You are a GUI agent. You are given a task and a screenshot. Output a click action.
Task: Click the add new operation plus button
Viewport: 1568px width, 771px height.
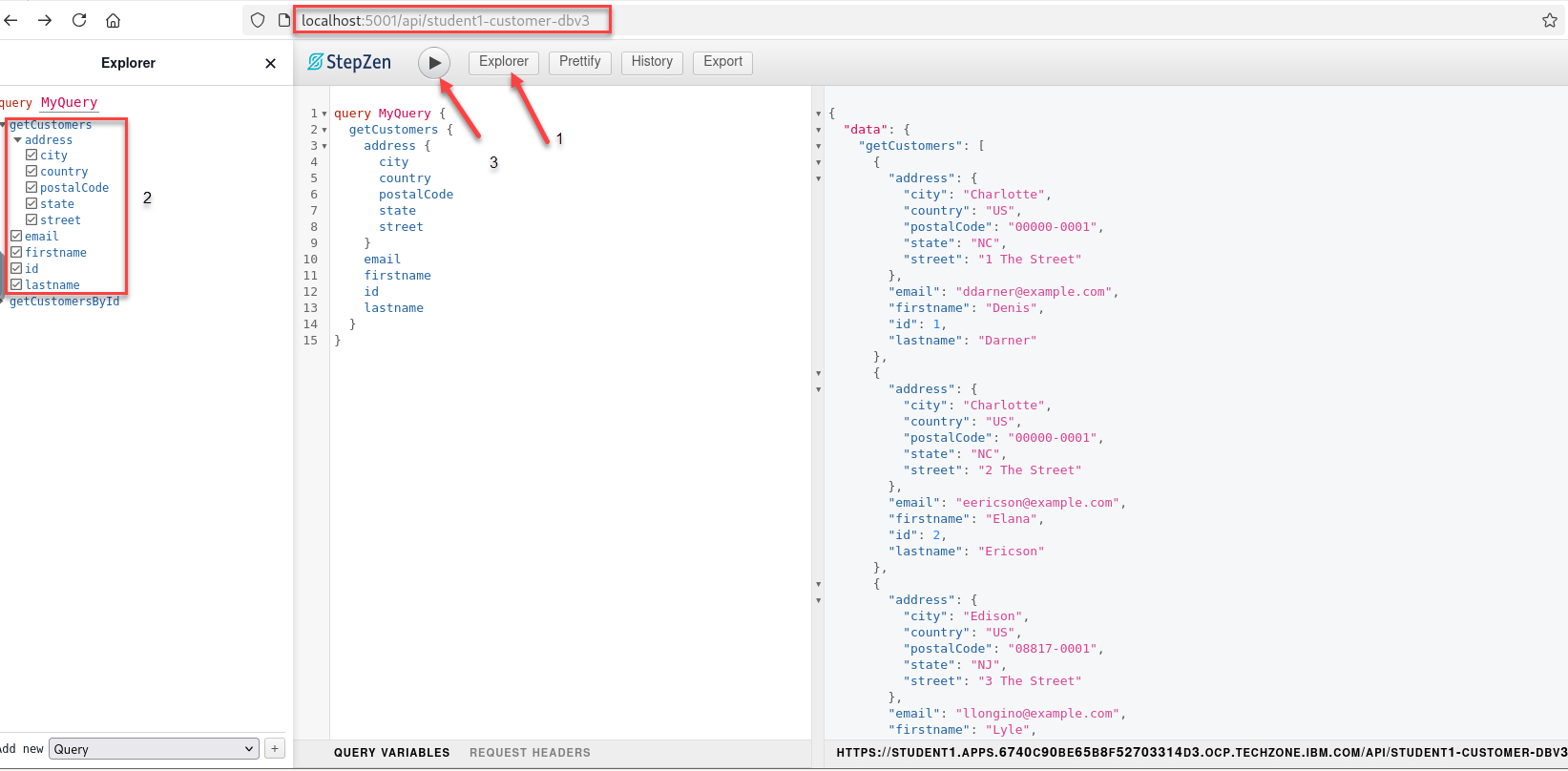pyautogui.click(x=275, y=749)
